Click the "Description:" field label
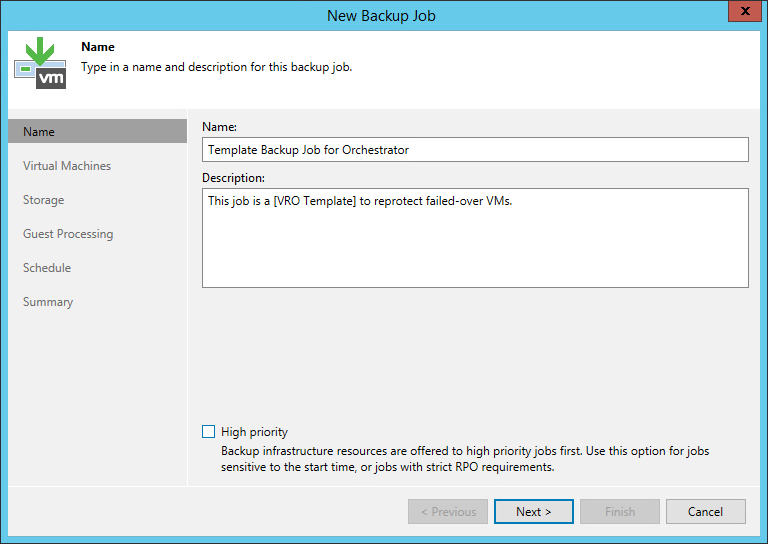 233,178
